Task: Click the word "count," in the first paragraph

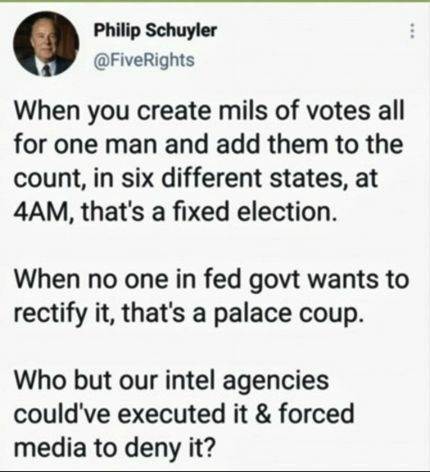Action: (x=49, y=179)
